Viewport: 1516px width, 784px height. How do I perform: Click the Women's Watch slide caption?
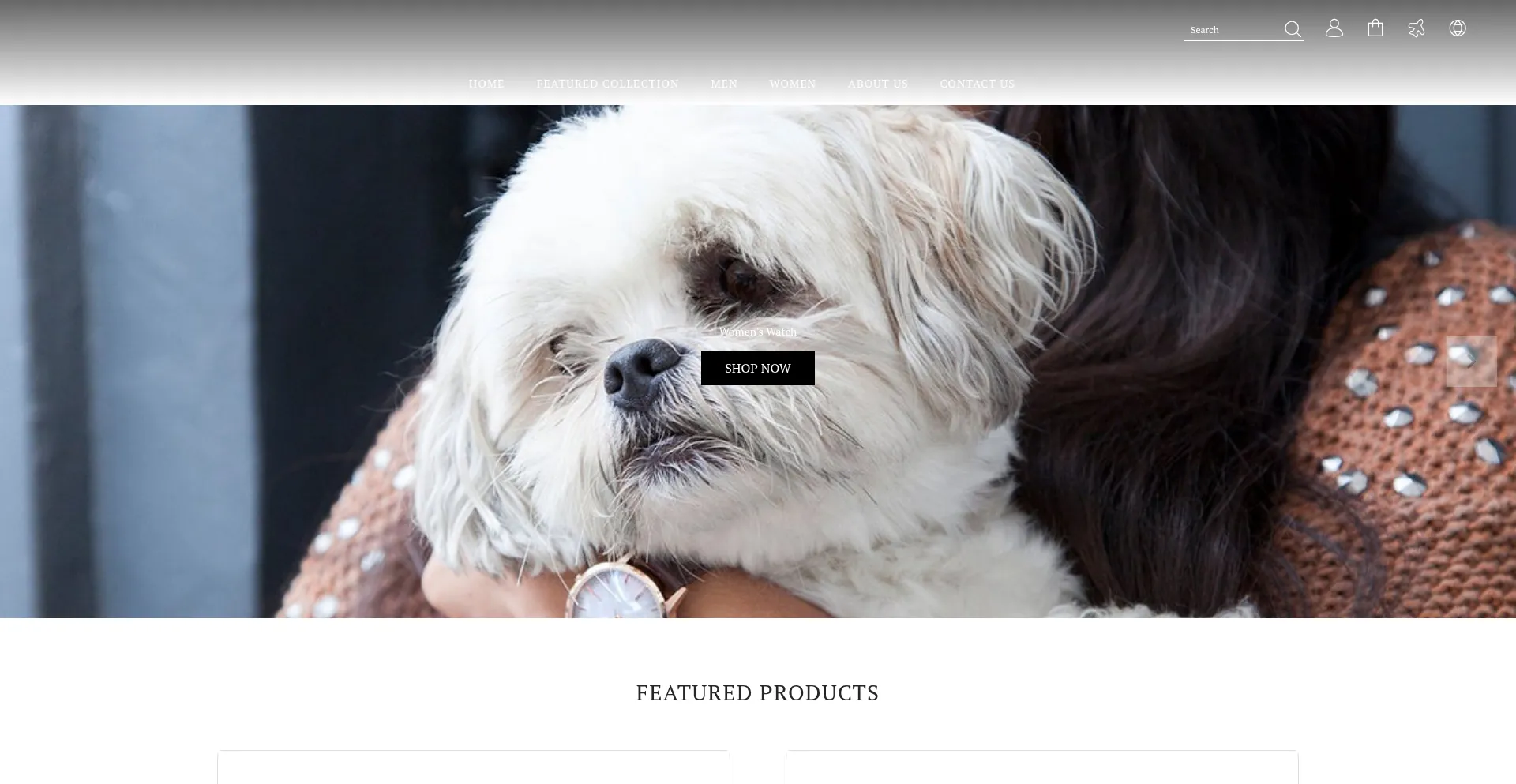pos(758,332)
